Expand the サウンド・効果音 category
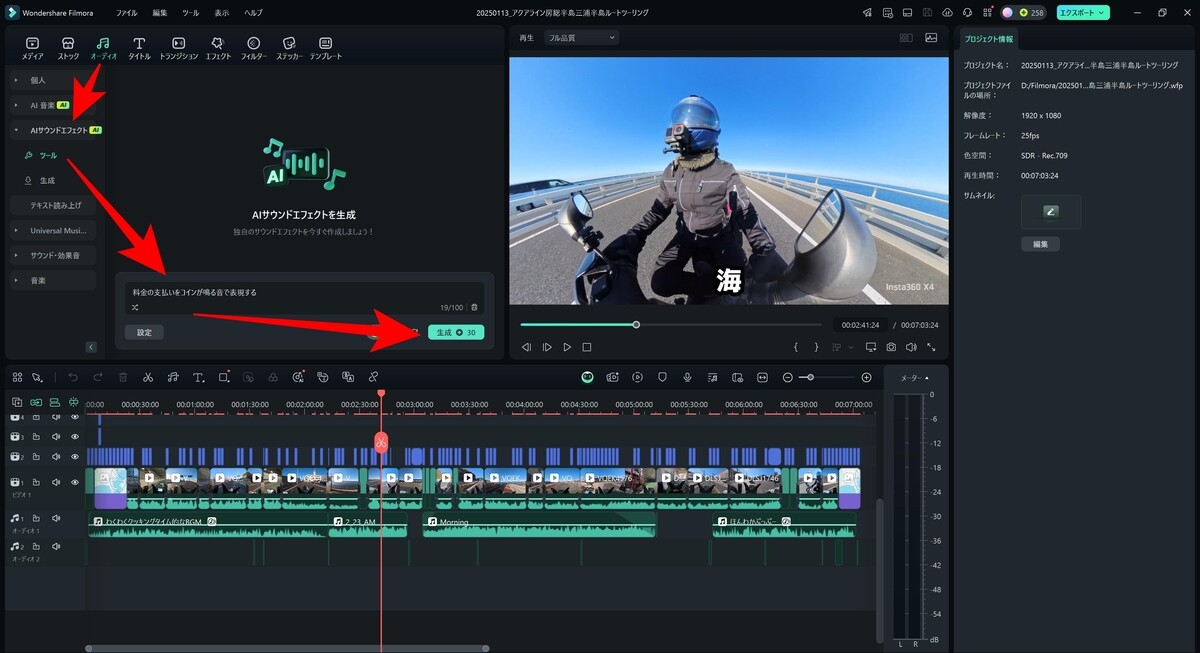1200x653 pixels. coord(55,255)
